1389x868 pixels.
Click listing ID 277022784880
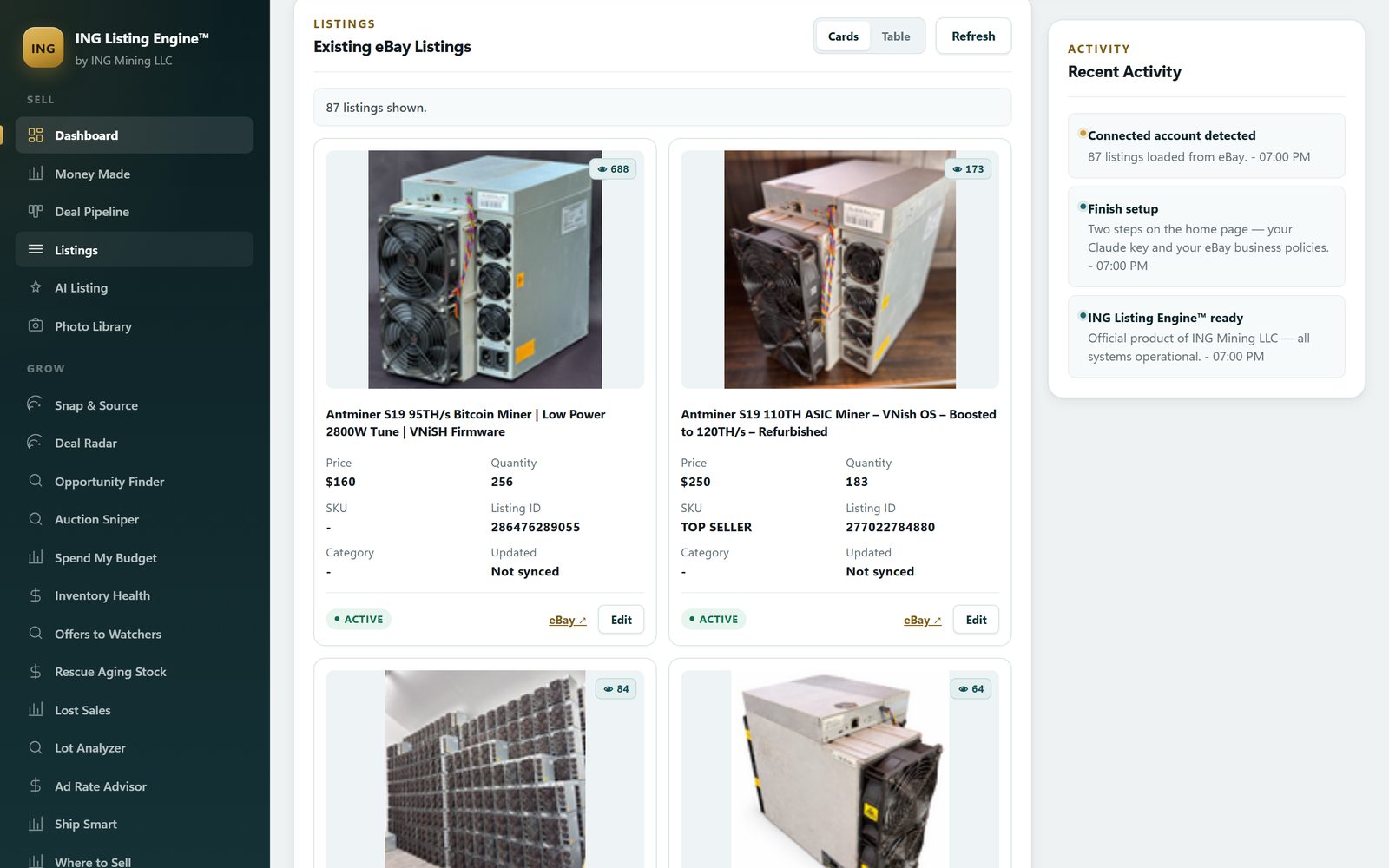pyautogui.click(x=891, y=527)
